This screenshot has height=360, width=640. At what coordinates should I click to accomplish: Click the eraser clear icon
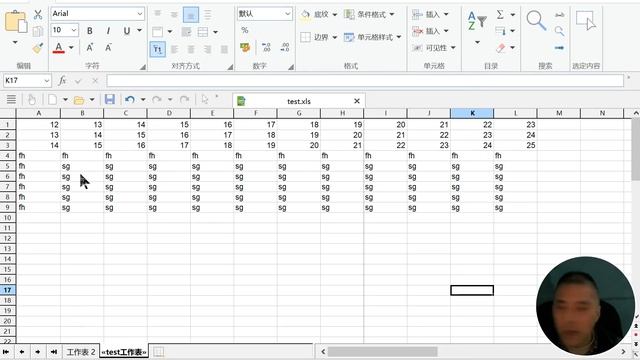[x=500, y=48]
